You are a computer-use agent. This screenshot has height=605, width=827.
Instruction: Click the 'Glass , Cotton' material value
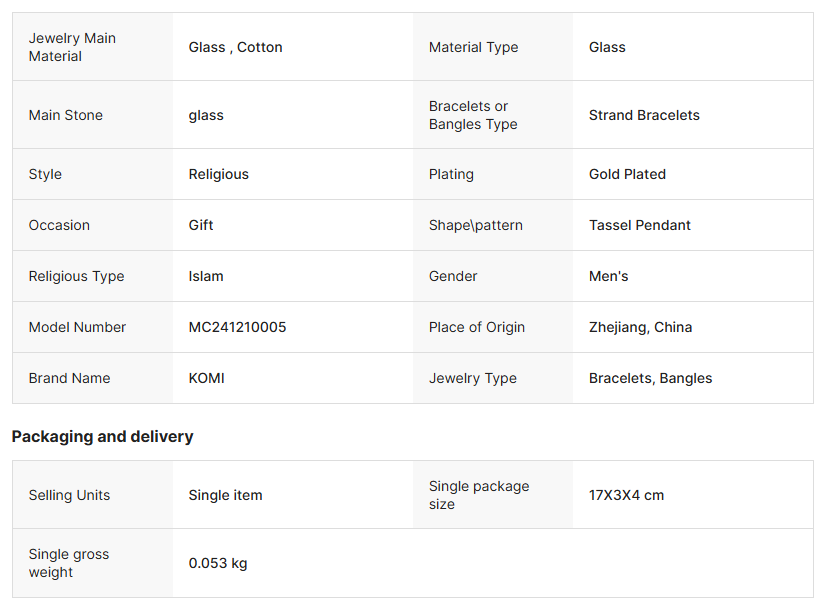pyautogui.click(x=235, y=47)
